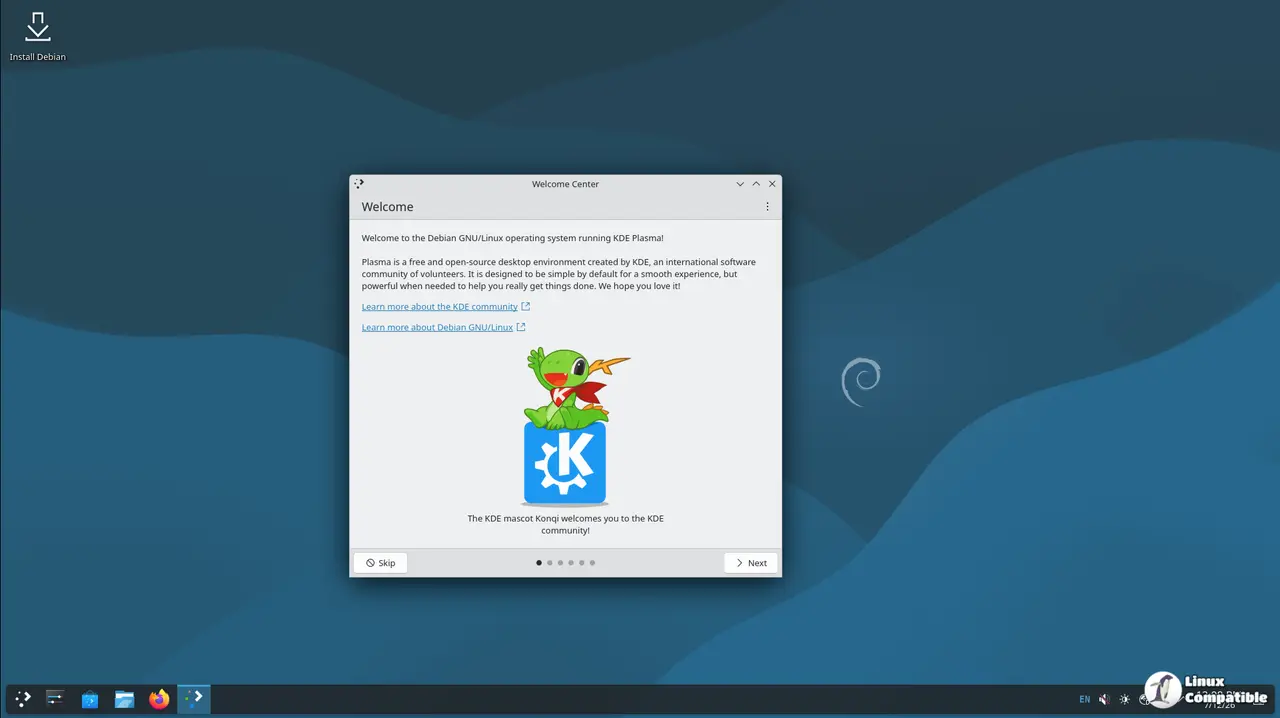Switch the EN keyboard layout indicator

1085,700
